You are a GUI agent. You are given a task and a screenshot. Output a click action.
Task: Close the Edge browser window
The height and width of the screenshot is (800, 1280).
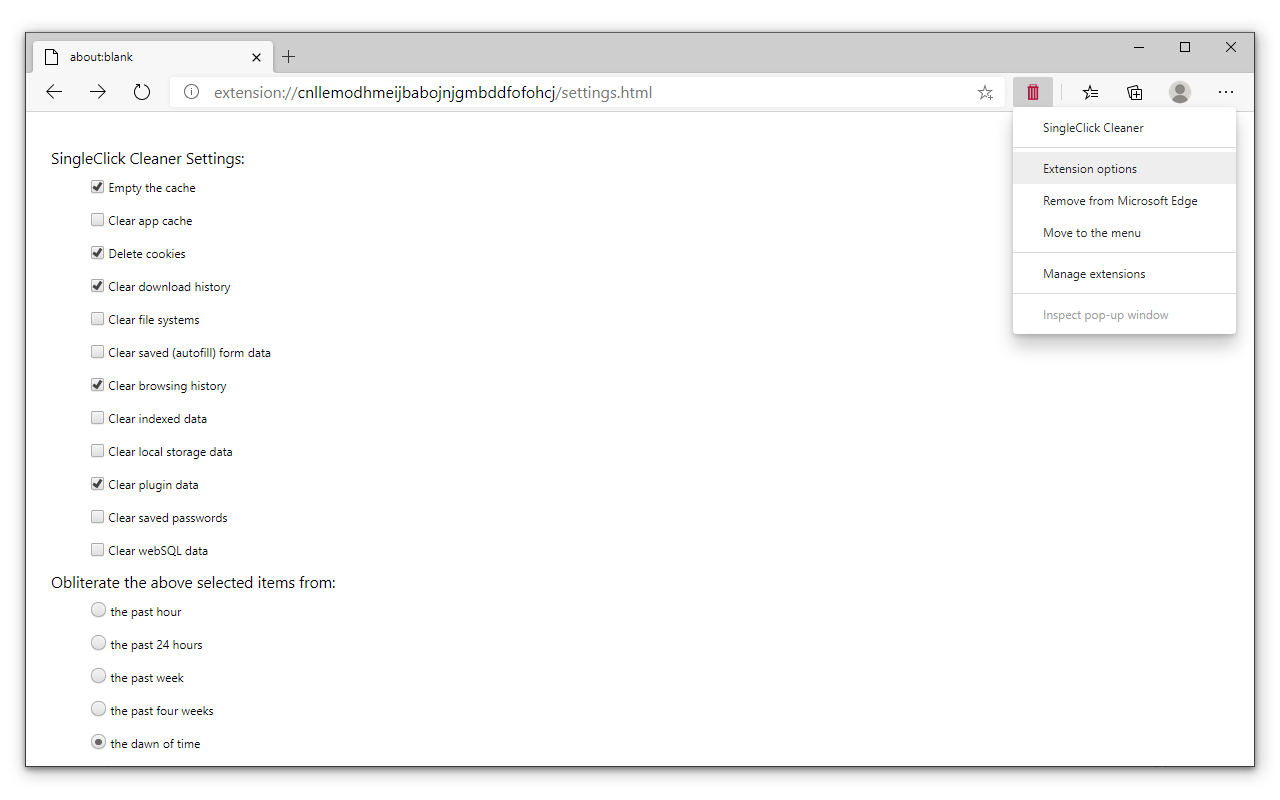1231,47
